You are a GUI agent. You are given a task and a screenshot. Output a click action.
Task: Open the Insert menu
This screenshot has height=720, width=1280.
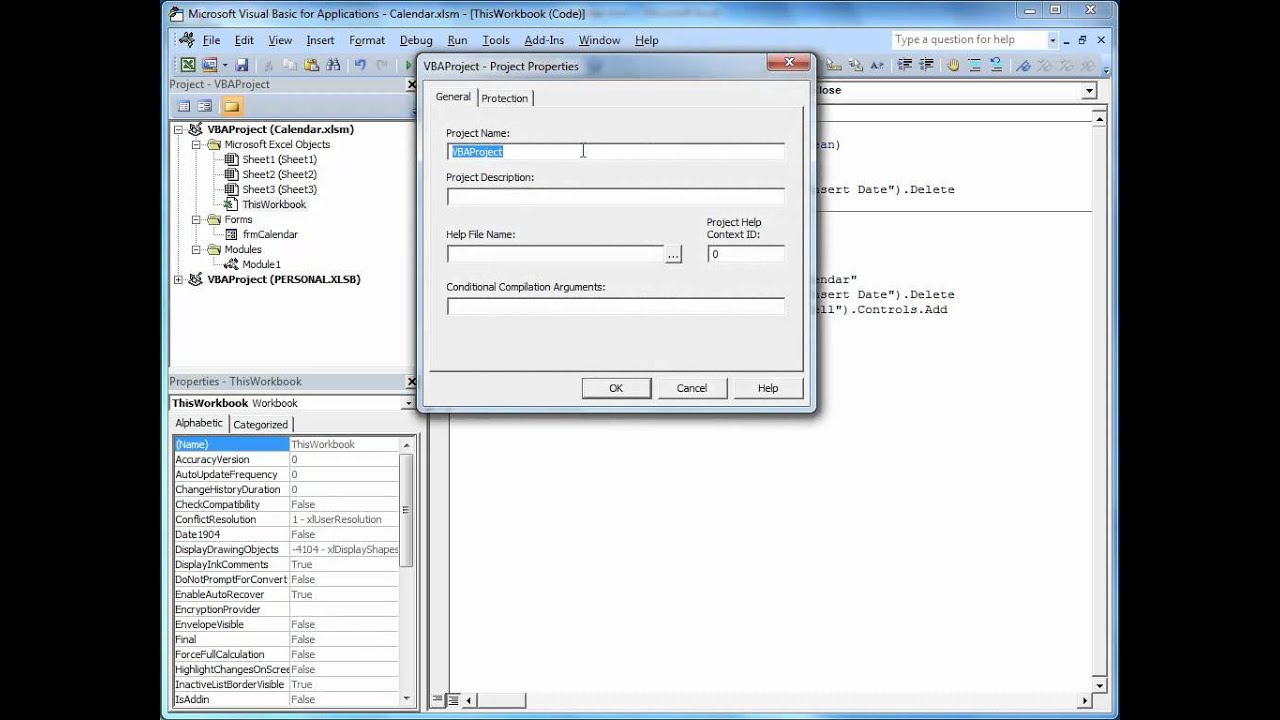[320, 40]
